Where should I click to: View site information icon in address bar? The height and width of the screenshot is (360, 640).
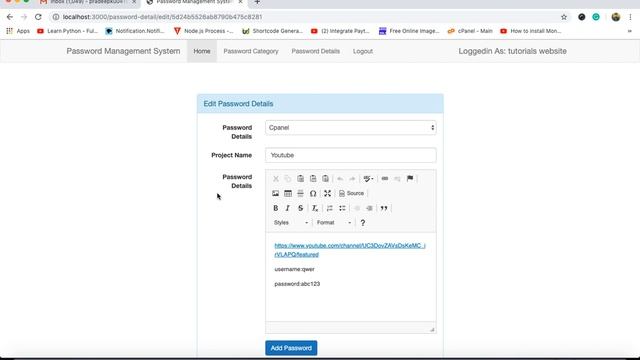click(x=56, y=17)
